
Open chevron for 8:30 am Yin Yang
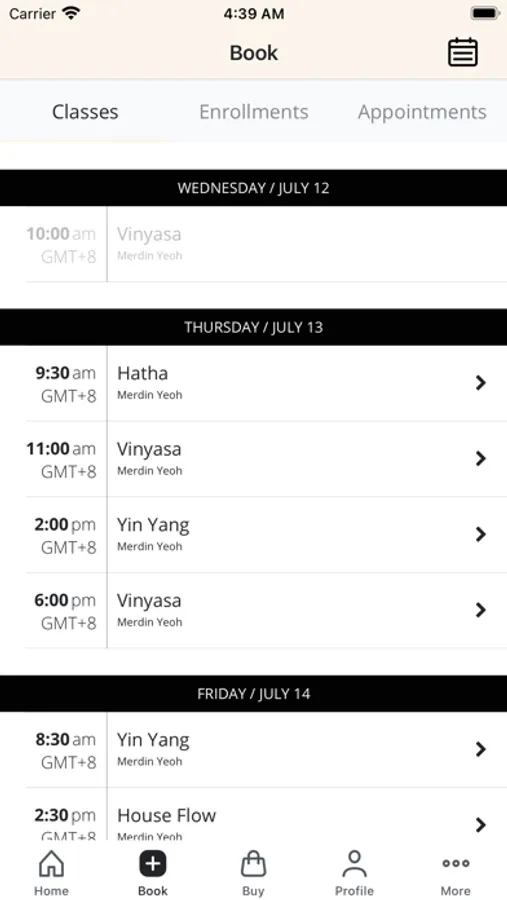point(481,749)
